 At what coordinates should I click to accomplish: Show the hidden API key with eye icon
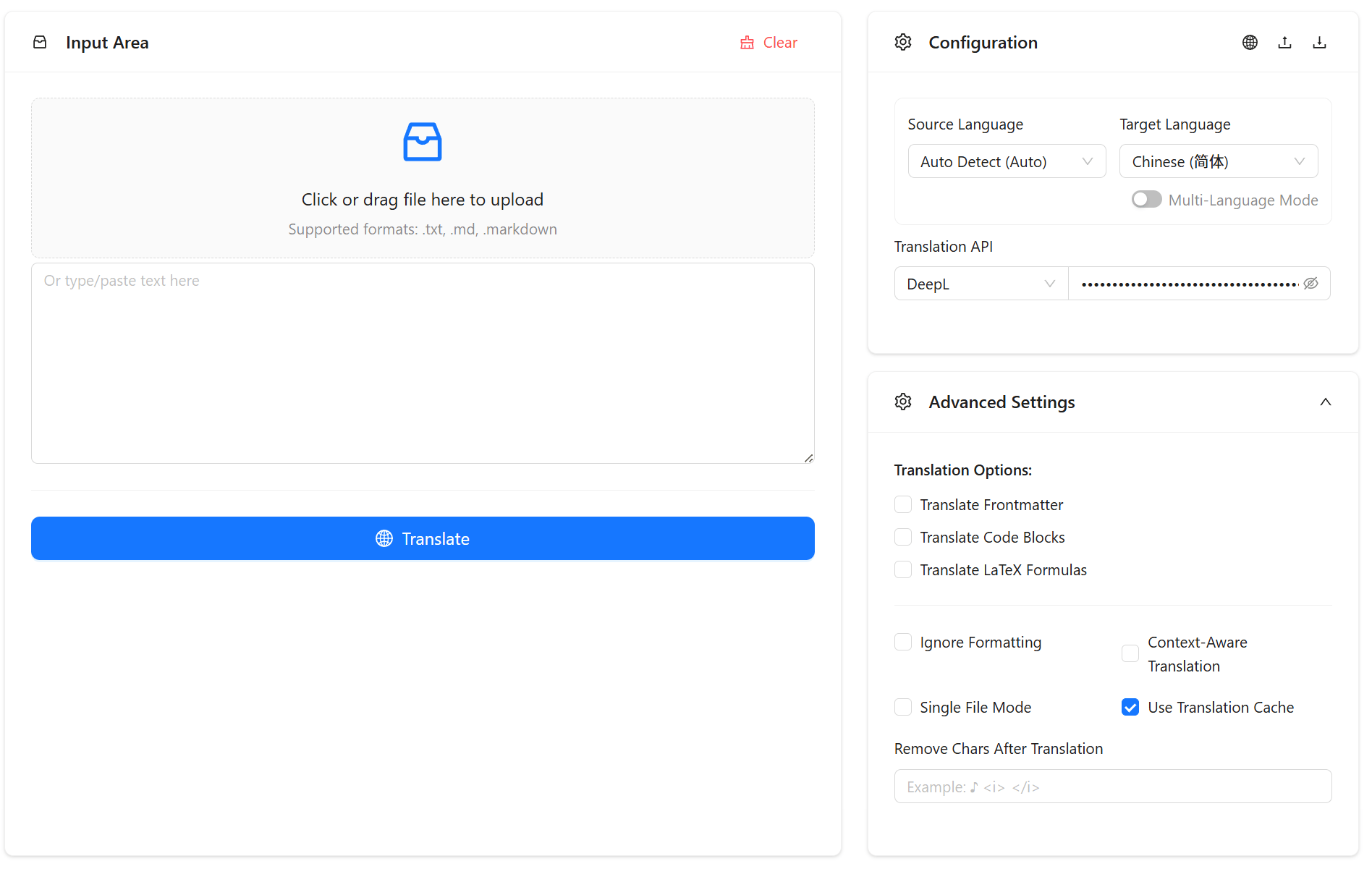pyautogui.click(x=1310, y=284)
